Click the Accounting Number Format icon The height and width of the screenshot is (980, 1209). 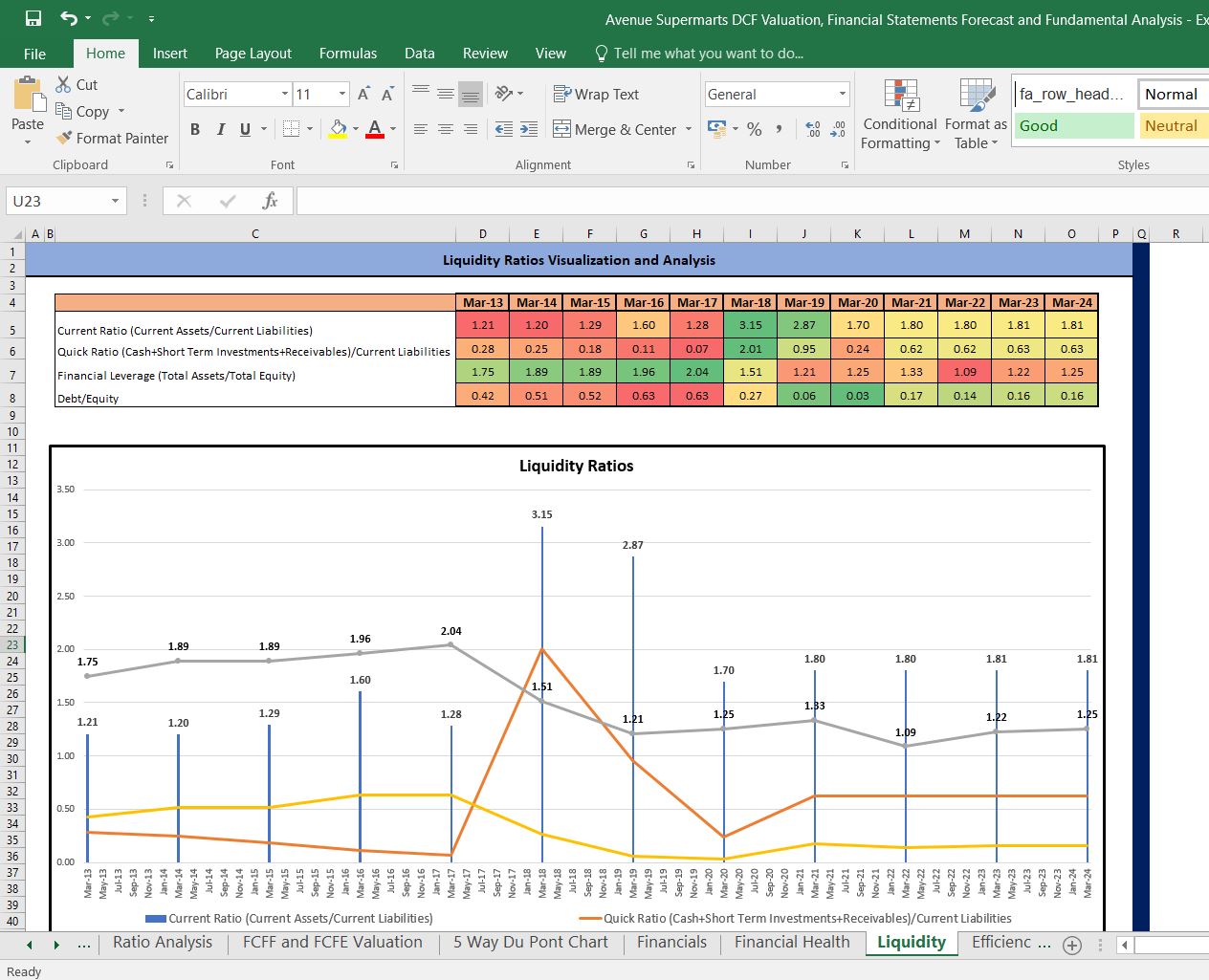pyautogui.click(x=716, y=128)
